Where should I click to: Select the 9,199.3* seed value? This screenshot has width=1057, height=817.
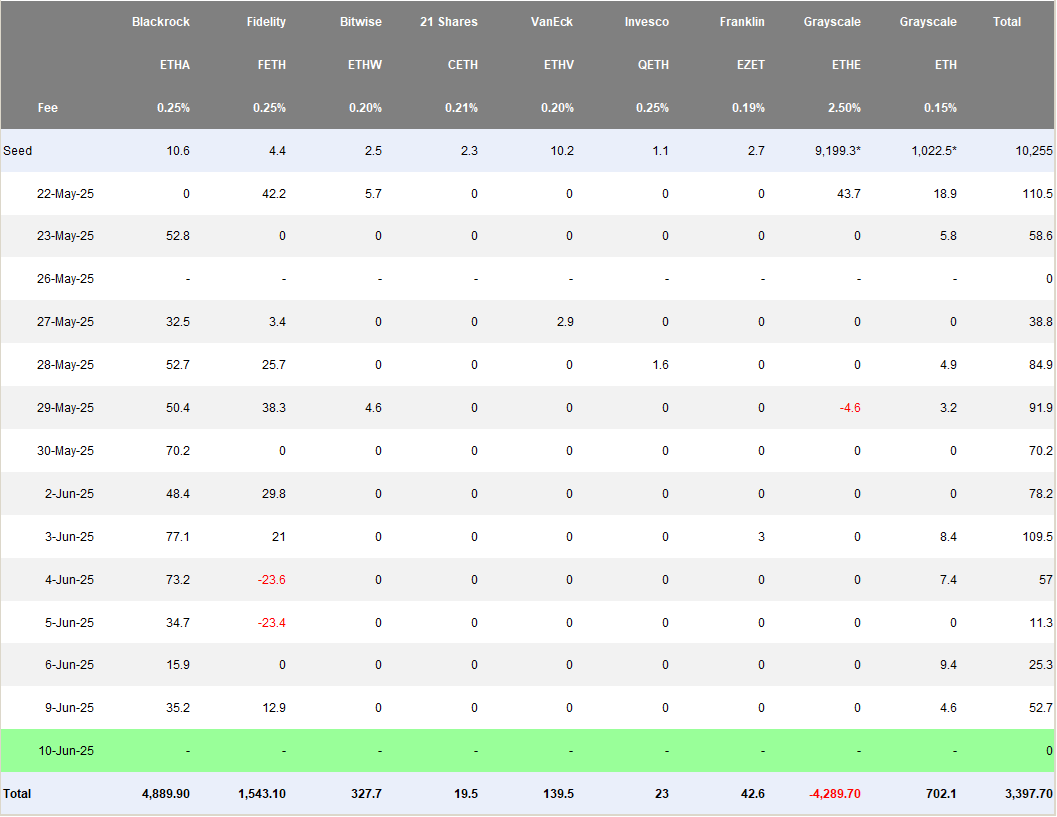click(837, 150)
